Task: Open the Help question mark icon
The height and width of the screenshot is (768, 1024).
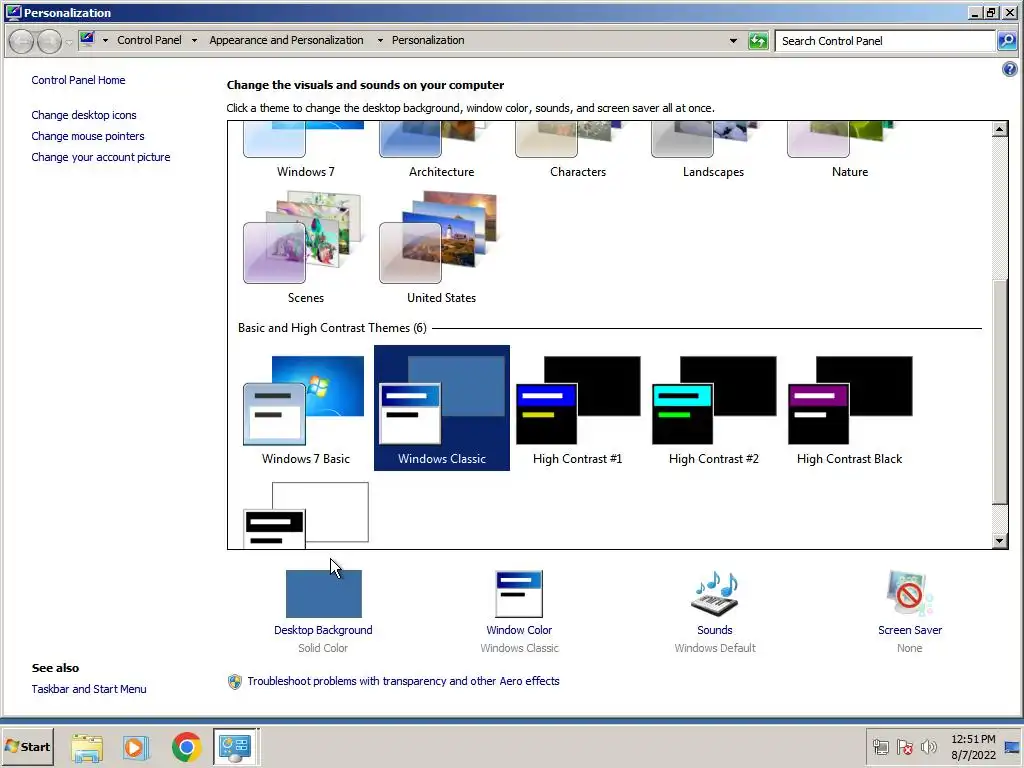Action: (x=1010, y=69)
